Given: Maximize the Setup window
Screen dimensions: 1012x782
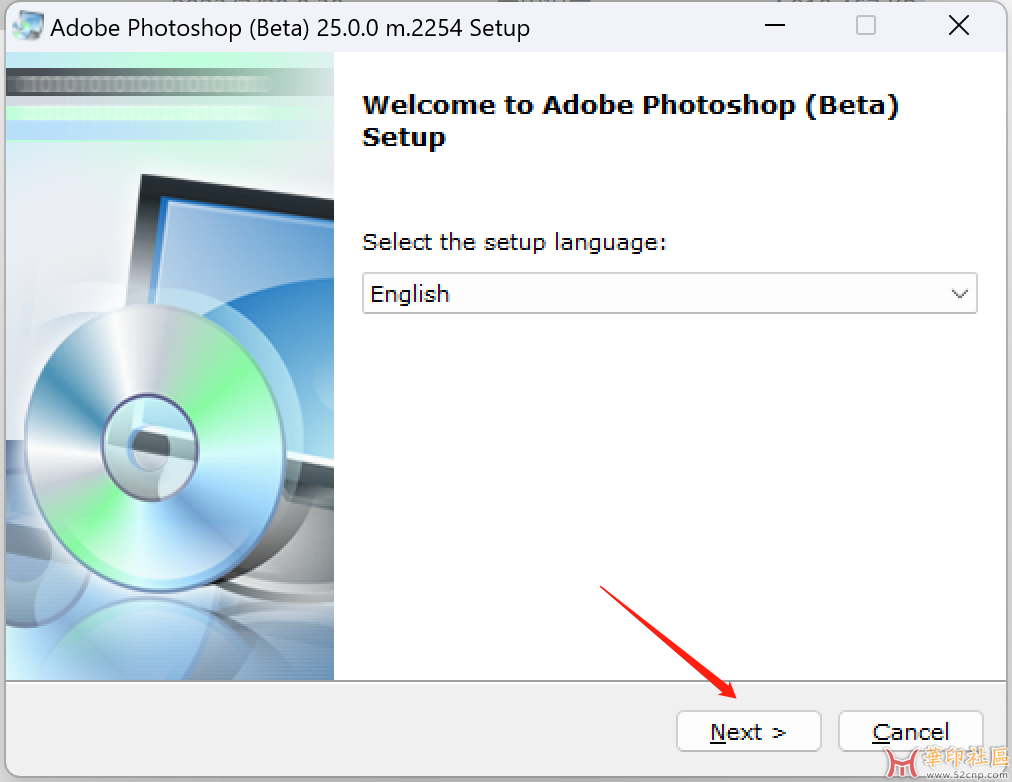Looking at the screenshot, I should pos(866,26).
